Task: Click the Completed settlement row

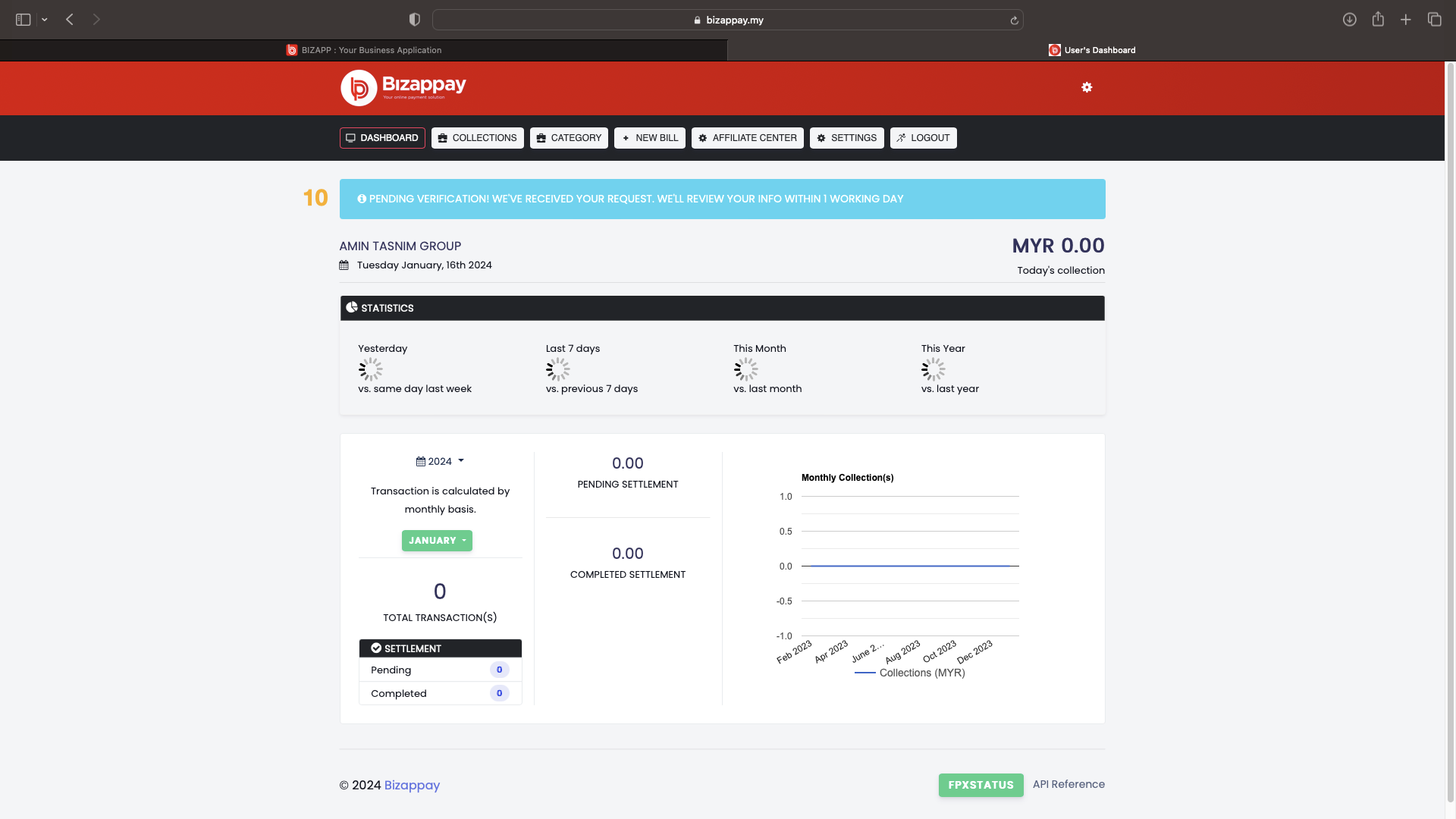Action: (441, 693)
